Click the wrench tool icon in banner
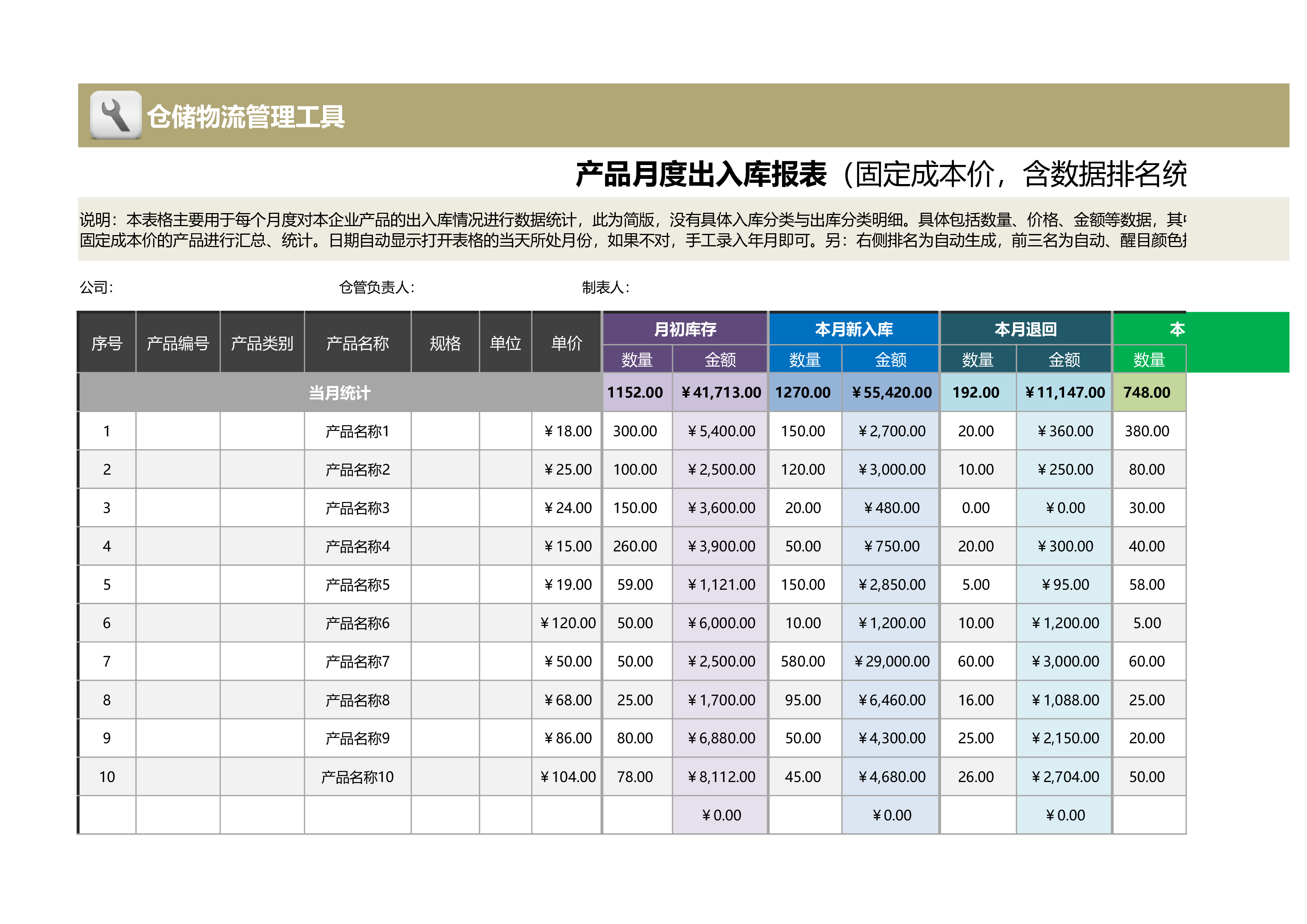This screenshot has height=924, width=1307. coord(115,115)
